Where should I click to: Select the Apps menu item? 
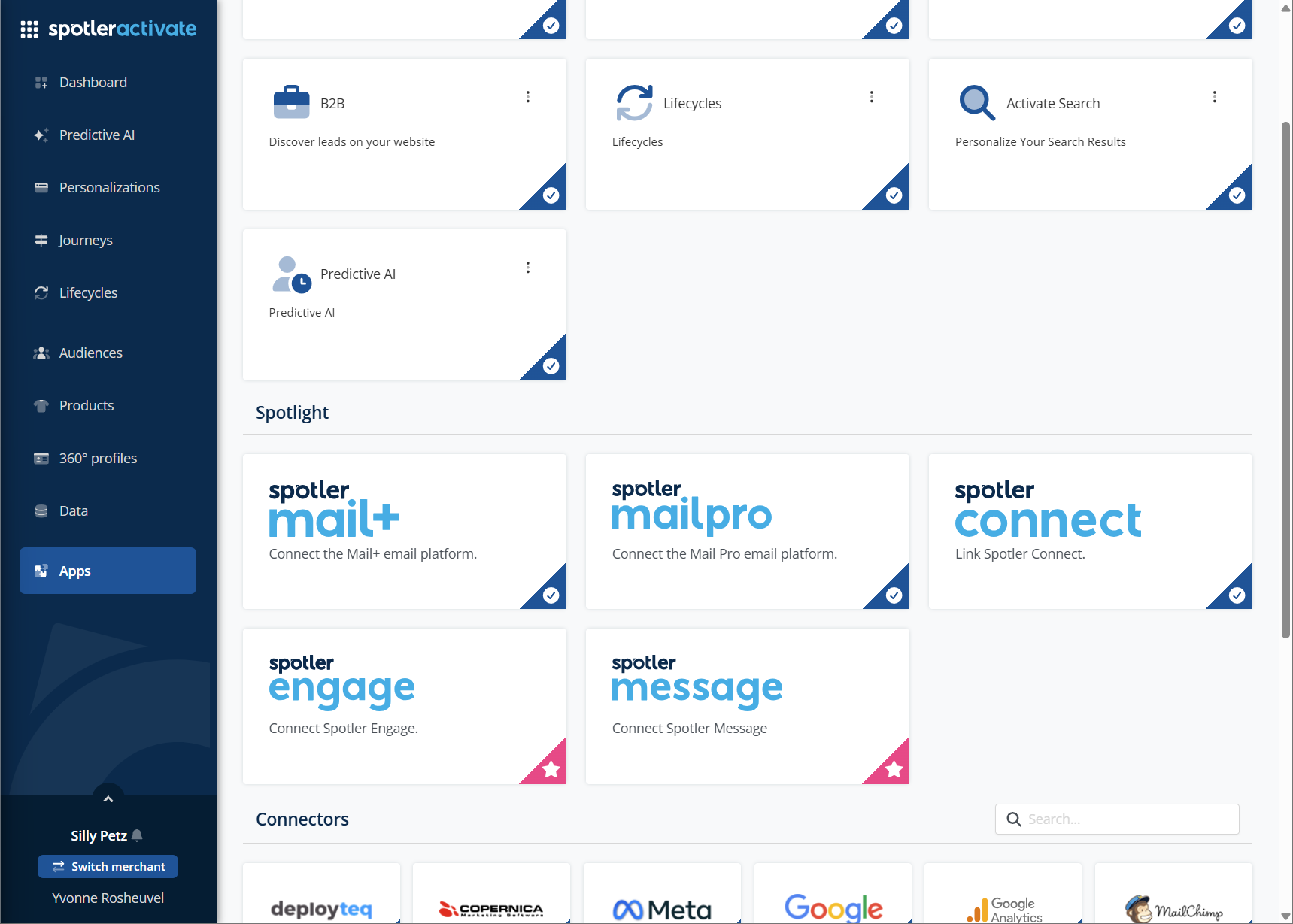click(108, 571)
